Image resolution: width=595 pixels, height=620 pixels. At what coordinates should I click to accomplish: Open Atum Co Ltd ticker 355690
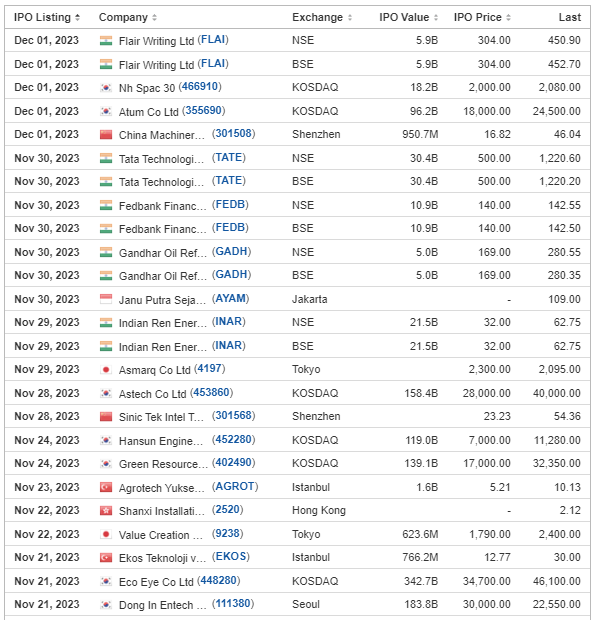pyautogui.click(x=204, y=111)
